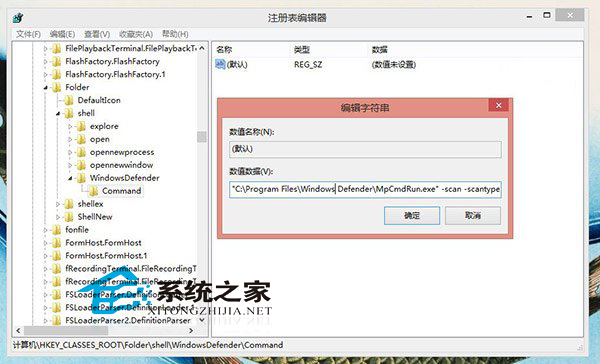Click the FSLoaderParser2.DefinitionParser folder icon

click(57, 320)
